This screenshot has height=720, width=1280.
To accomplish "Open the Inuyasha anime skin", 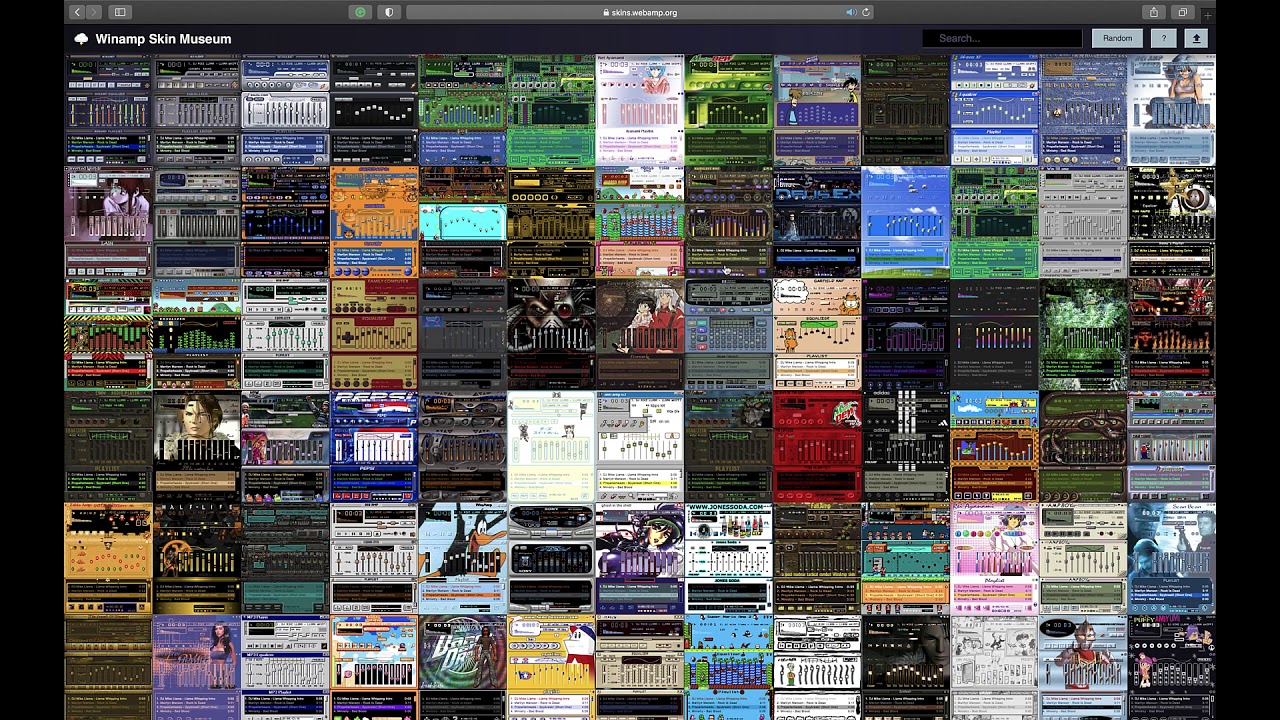I will 640,334.
